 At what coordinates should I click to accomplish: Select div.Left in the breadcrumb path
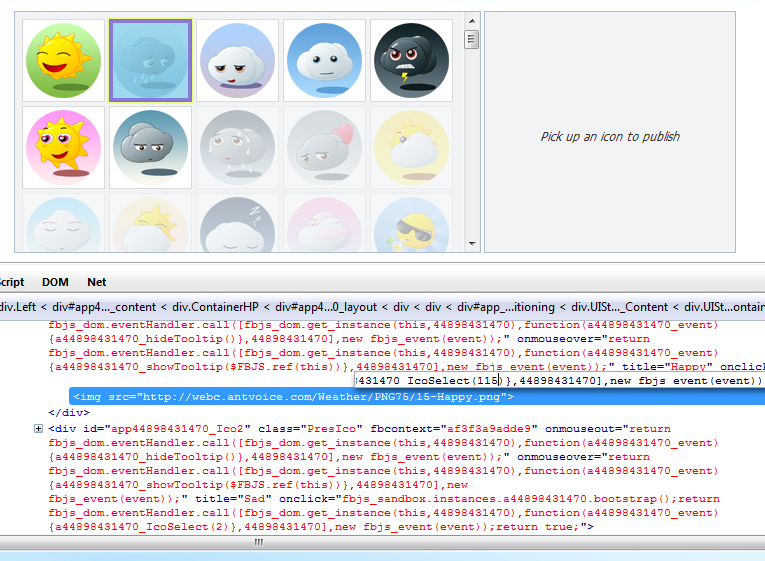pos(18,307)
